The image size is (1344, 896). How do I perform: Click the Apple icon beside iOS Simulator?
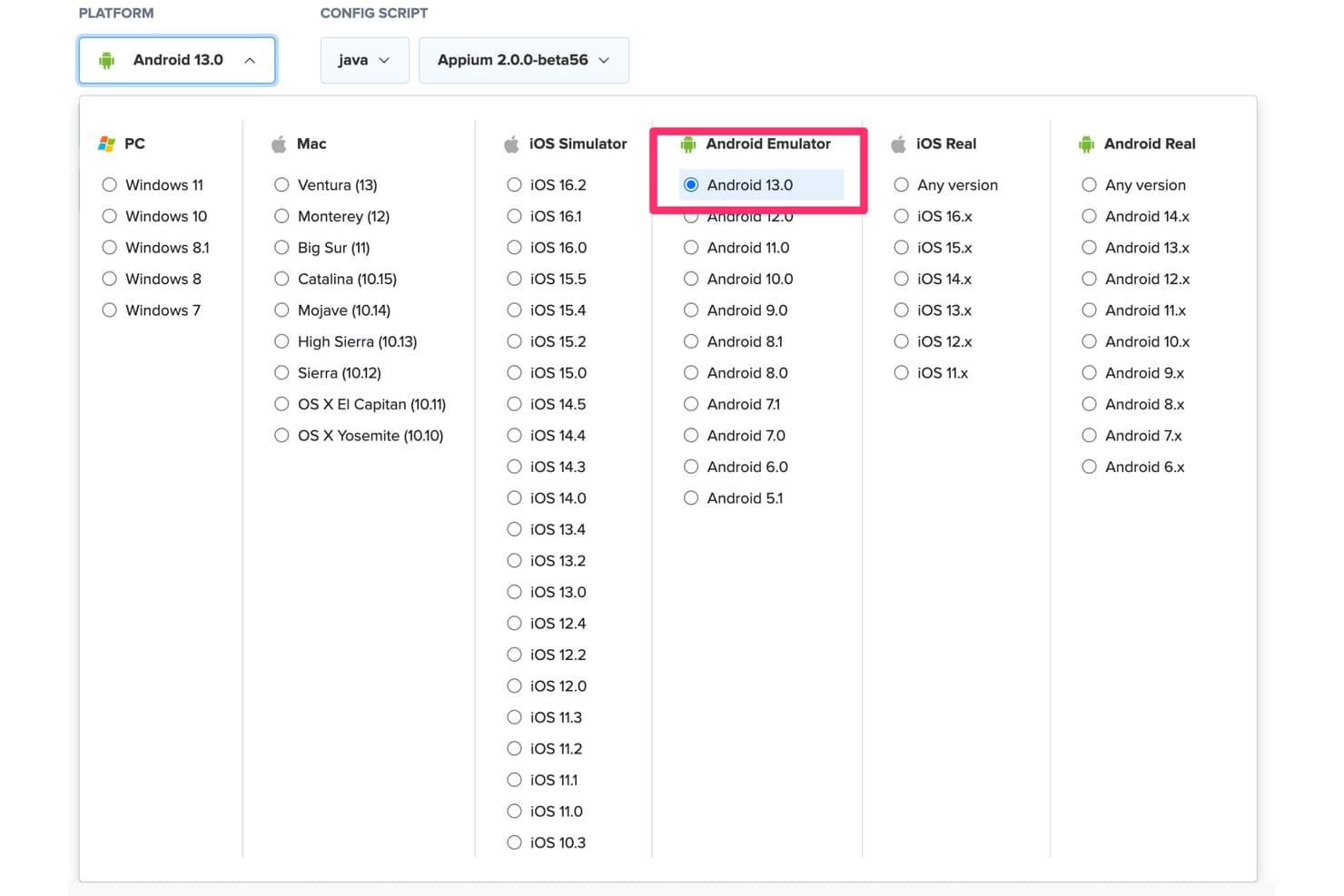(x=511, y=143)
